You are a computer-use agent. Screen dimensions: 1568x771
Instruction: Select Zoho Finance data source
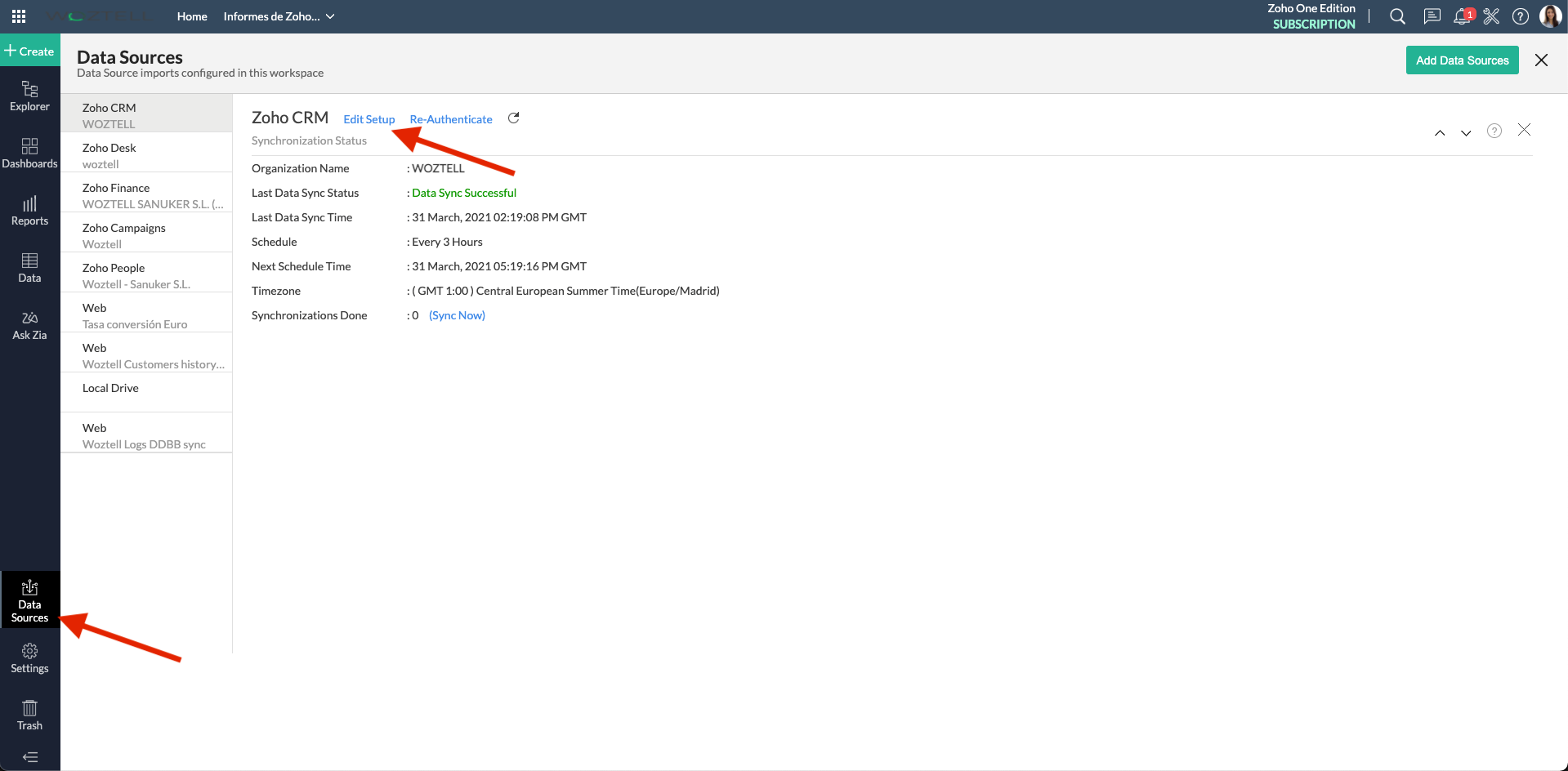click(x=146, y=194)
